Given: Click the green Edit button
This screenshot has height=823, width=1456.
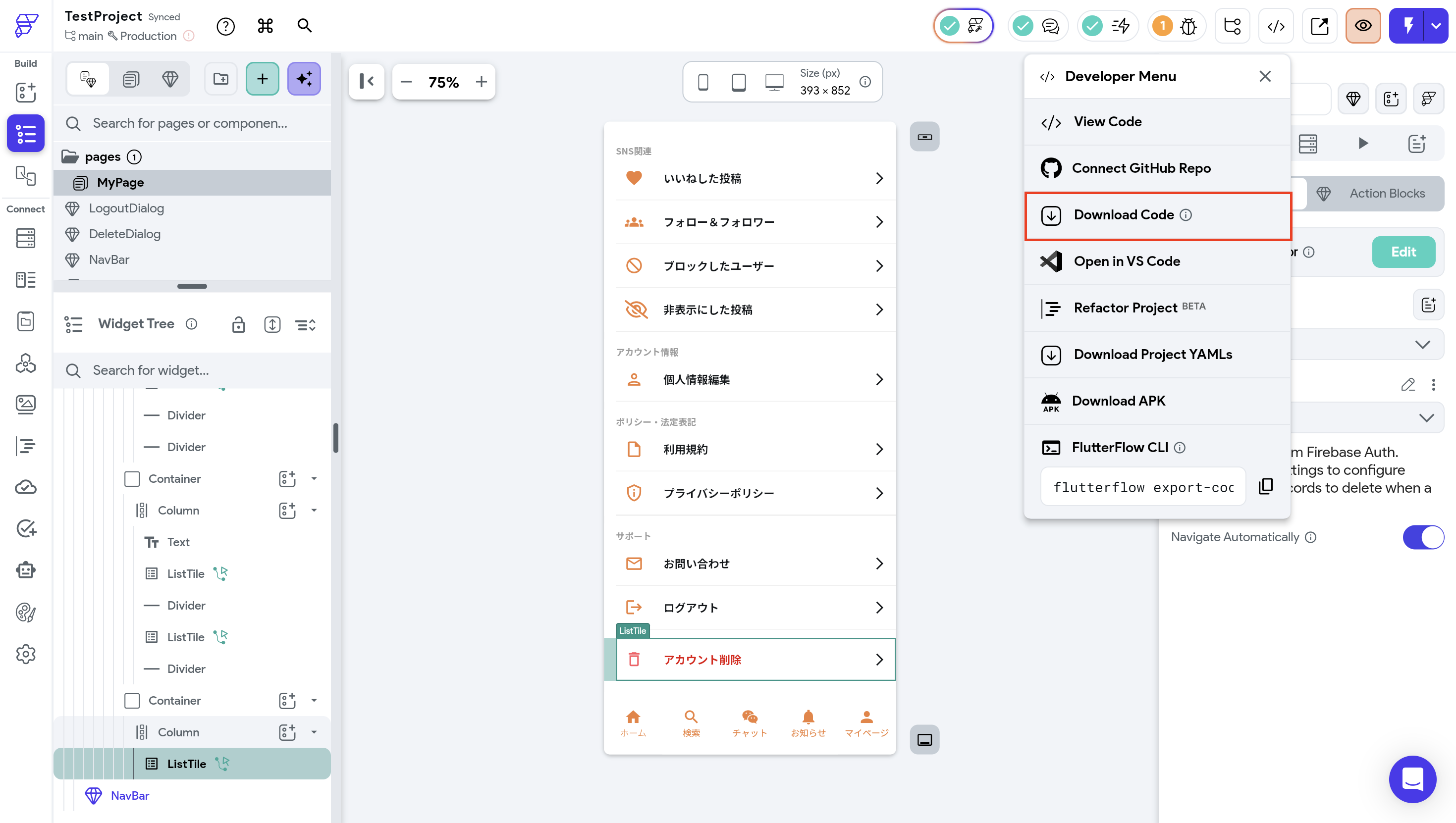Looking at the screenshot, I should [x=1403, y=252].
